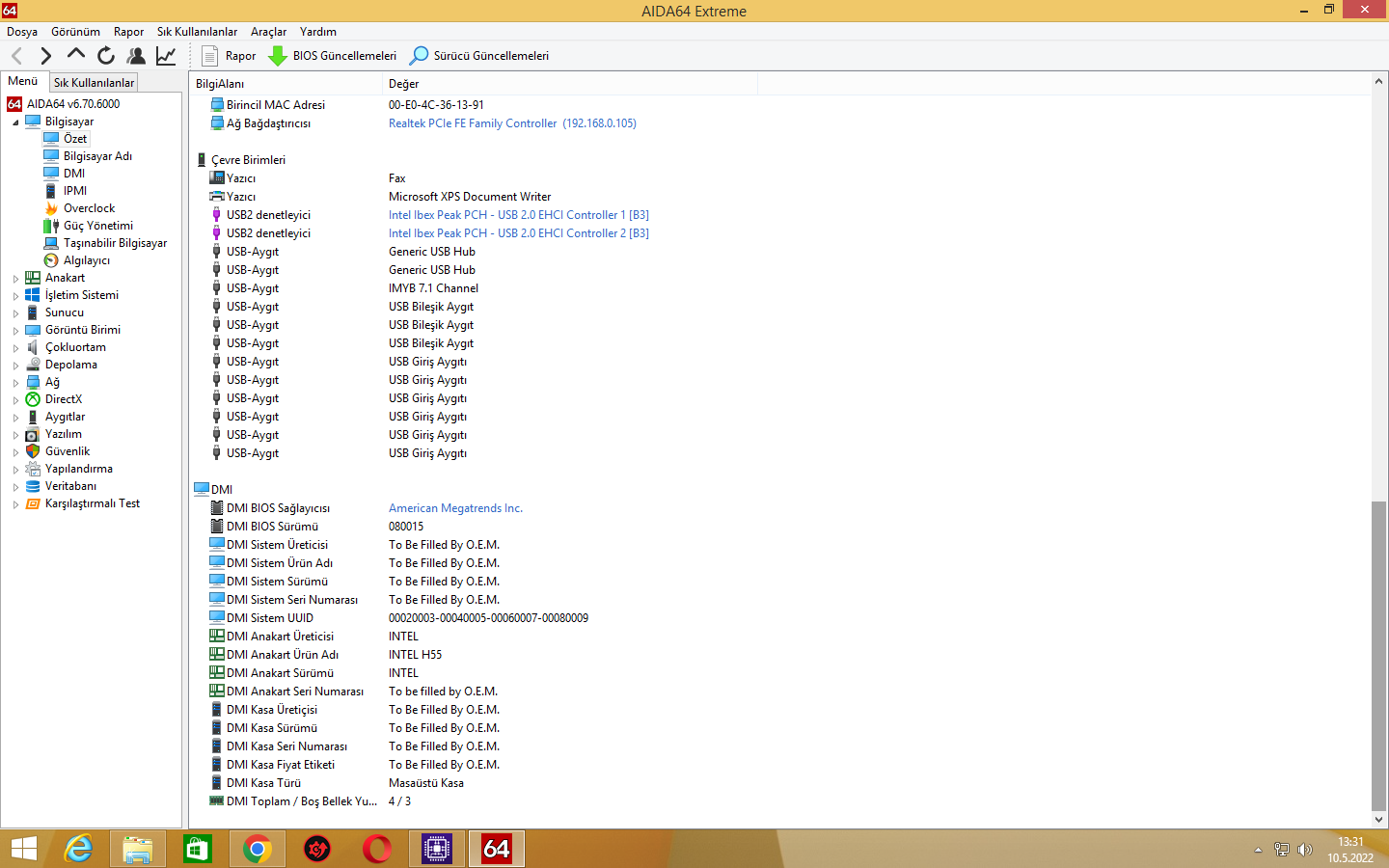Open the user icon in the toolbar
The width and height of the screenshot is (1389, 868).
click(136, 56)
